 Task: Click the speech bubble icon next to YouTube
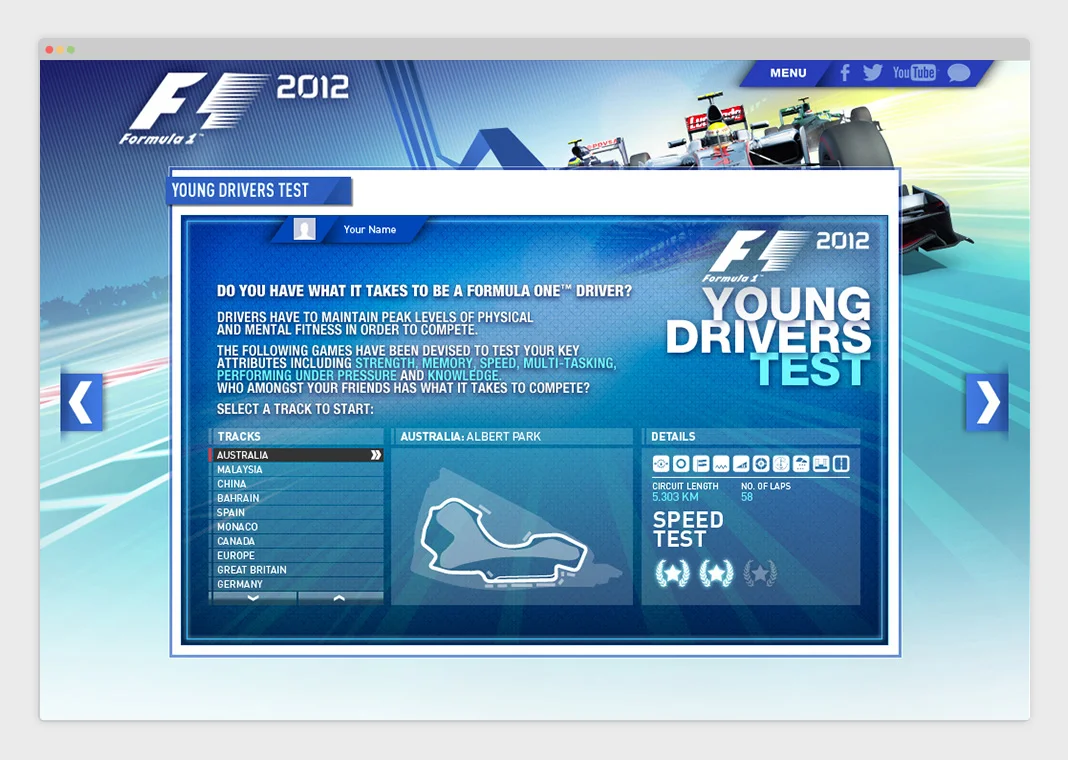[958, 72]
